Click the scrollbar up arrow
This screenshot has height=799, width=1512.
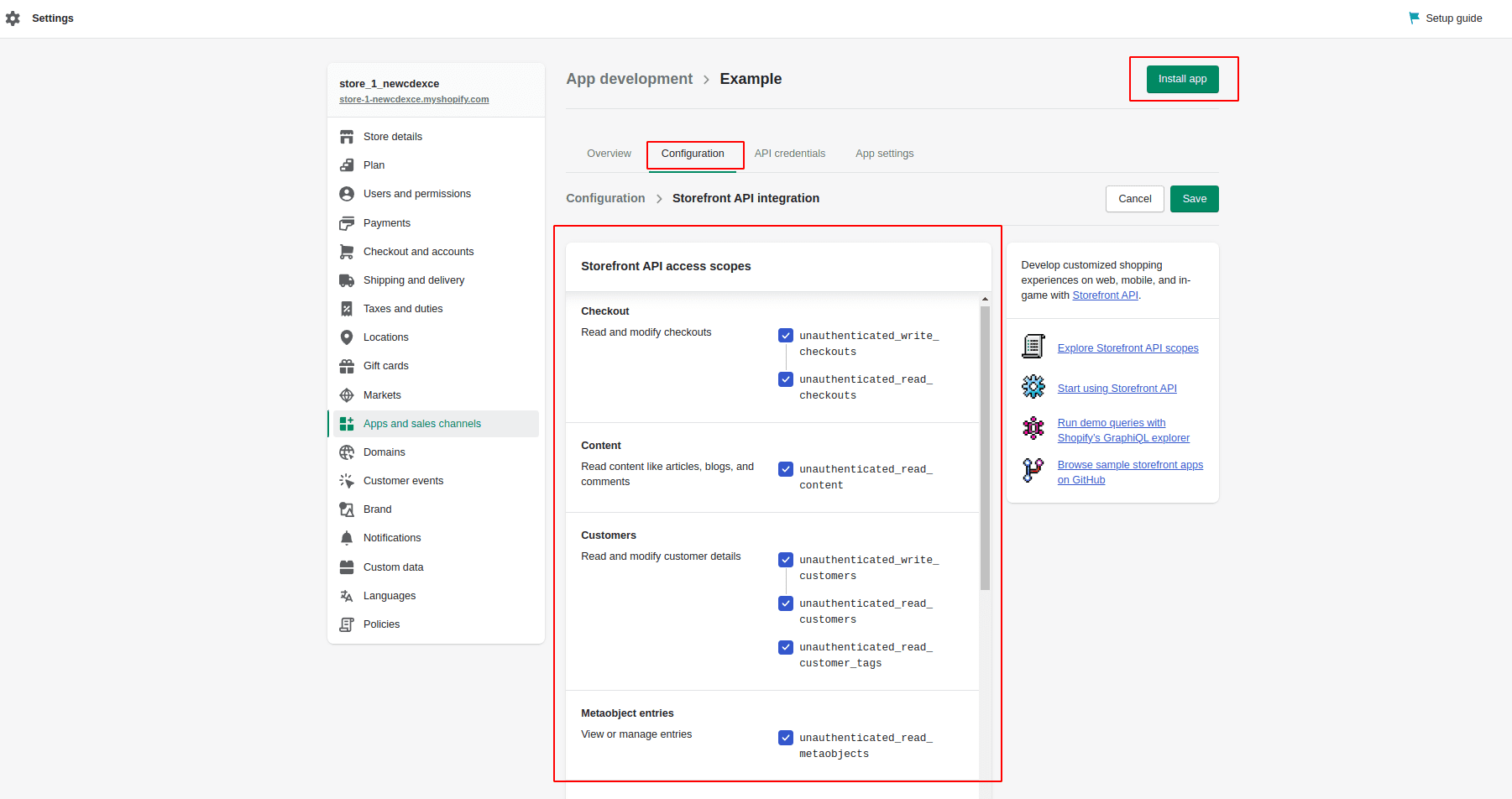(985, 299)
